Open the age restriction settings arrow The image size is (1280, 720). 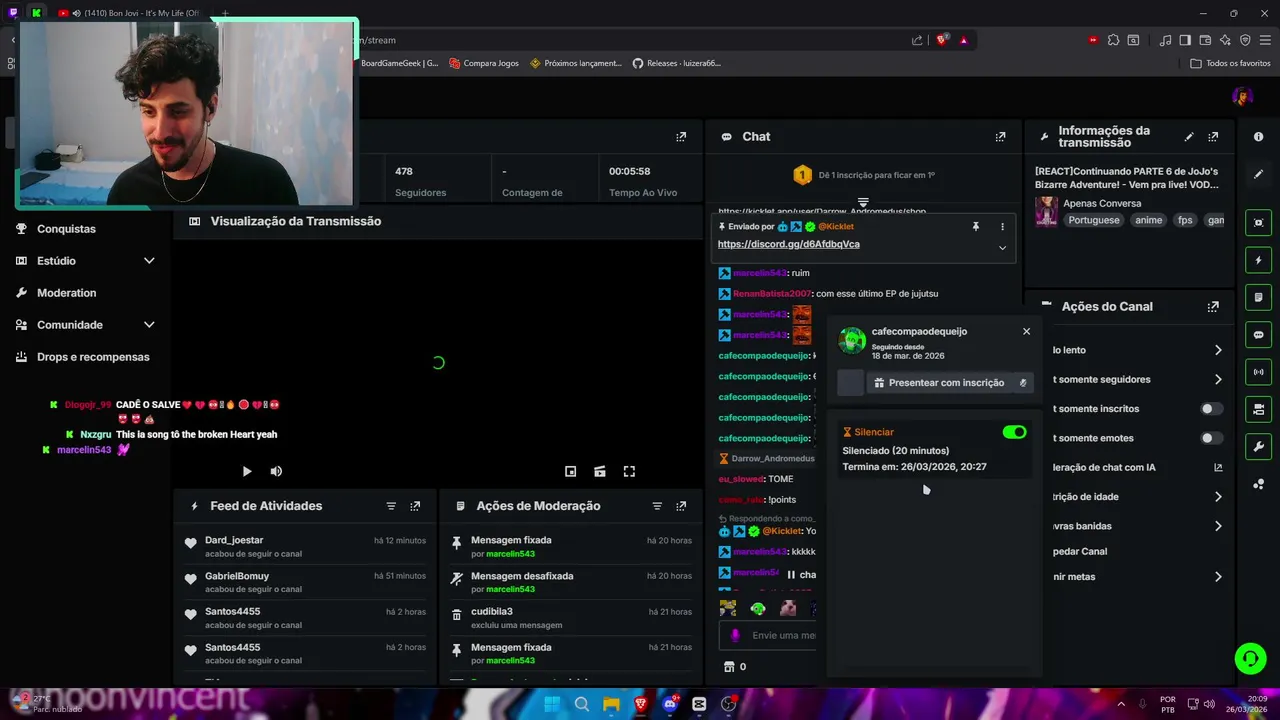coord(1218,497)
